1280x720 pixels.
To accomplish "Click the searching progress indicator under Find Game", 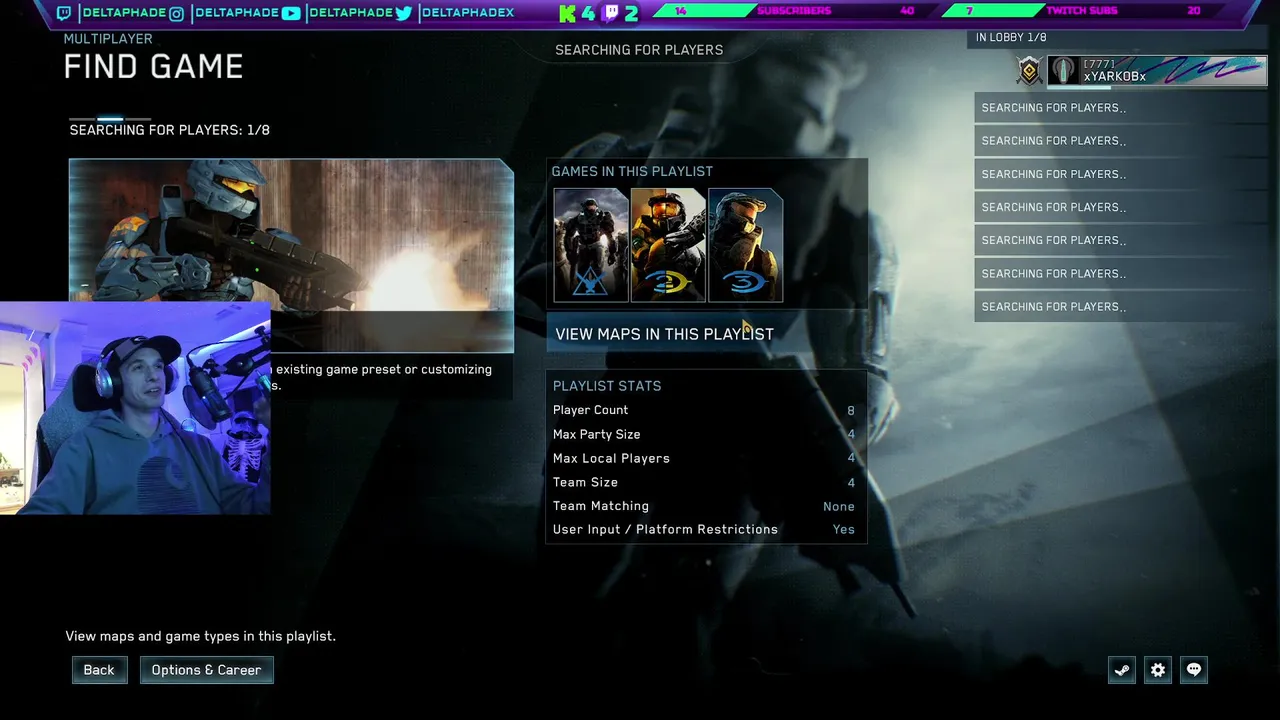I will pyautogui.click(x=110, y=119).
